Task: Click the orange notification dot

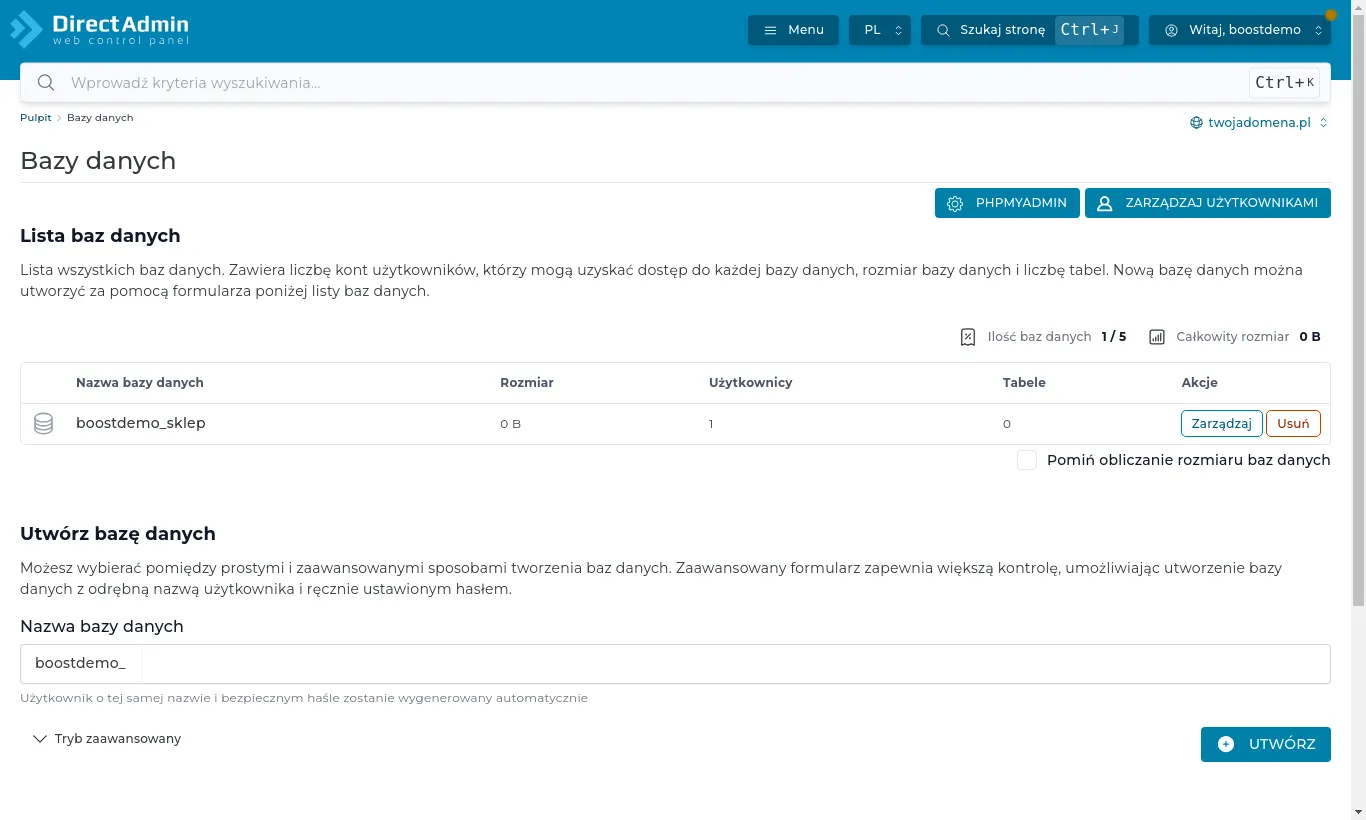Action: point(1331,15)
